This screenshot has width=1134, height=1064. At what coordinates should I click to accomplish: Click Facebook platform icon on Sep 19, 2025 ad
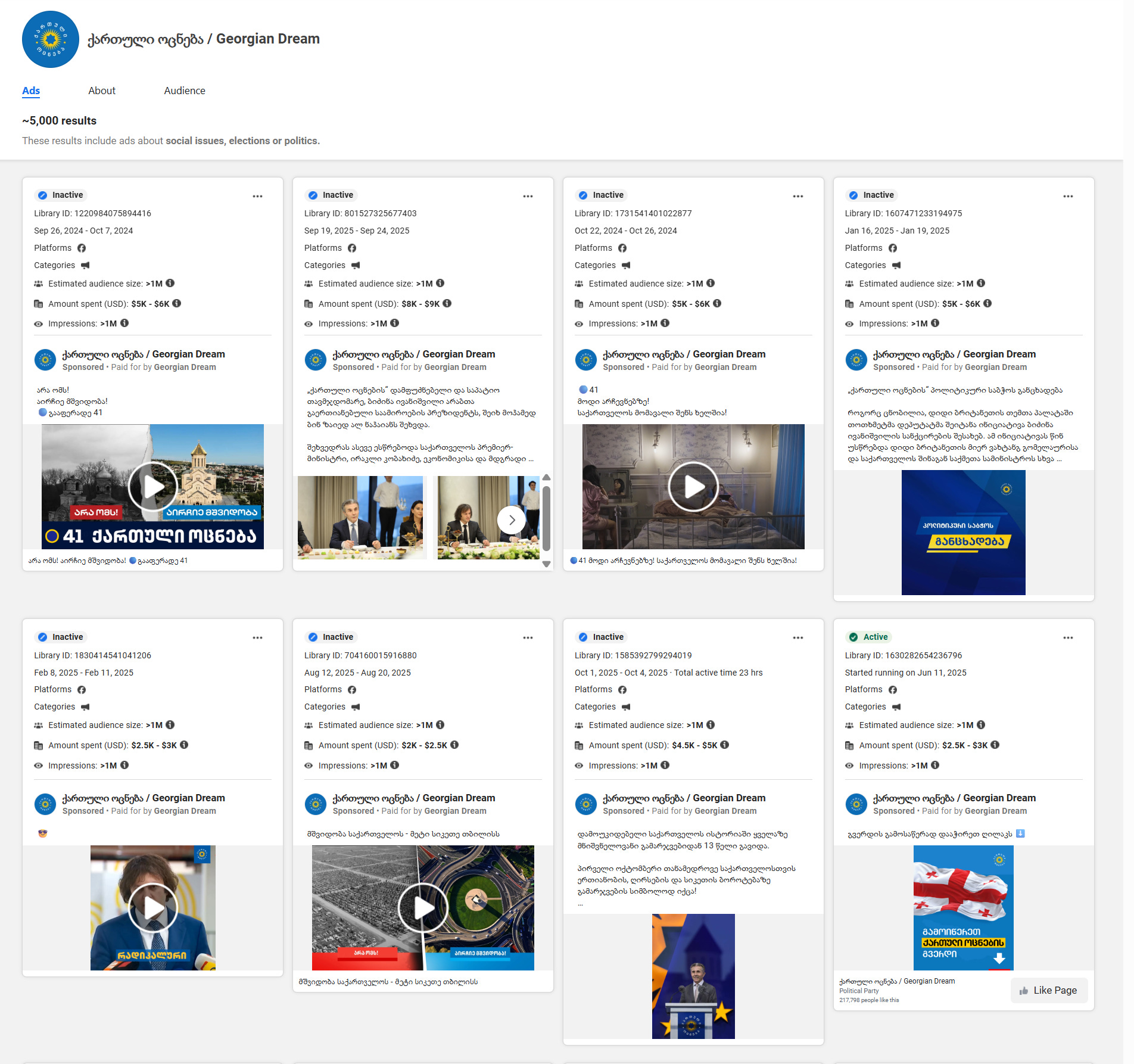click(x=352, y=248)
